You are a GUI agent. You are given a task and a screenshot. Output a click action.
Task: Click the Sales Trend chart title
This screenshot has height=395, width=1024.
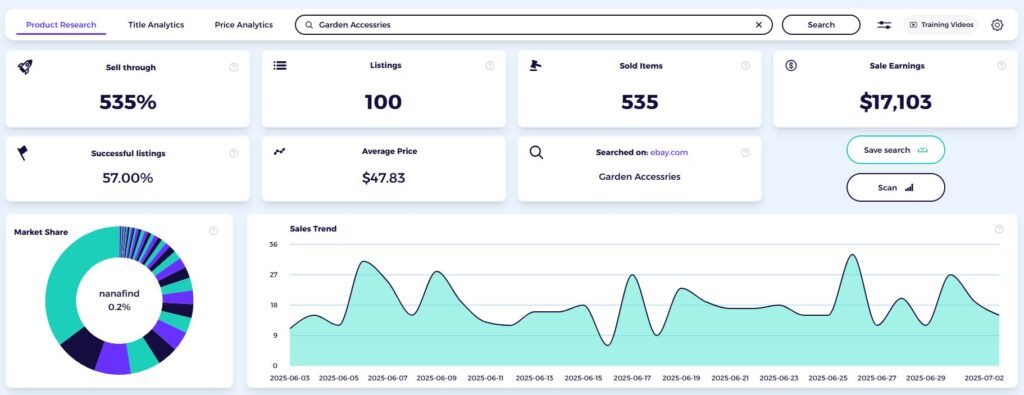tap(313, 229)
